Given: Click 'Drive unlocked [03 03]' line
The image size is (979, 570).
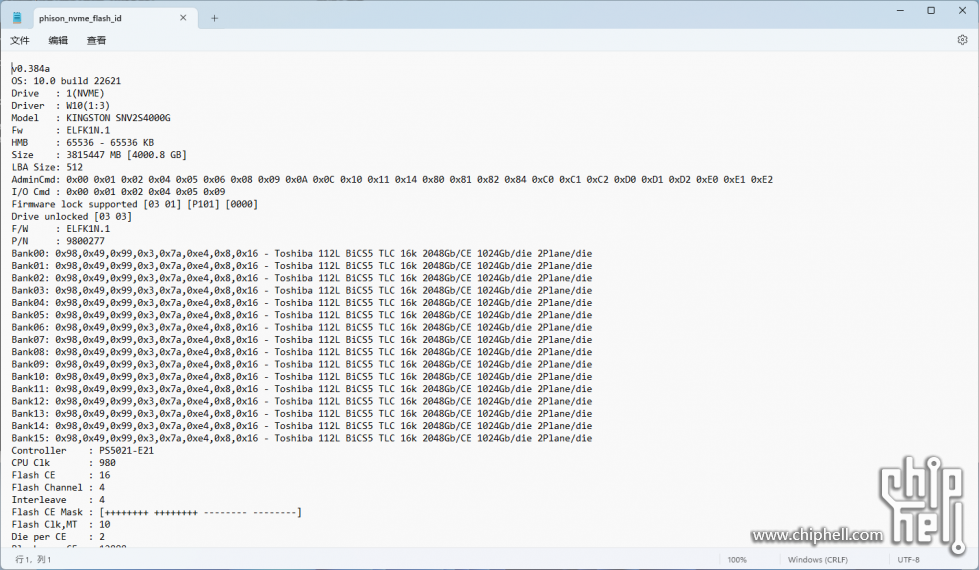Looking at the screenshot, I should pyautogui.click(x=71, y=217).
